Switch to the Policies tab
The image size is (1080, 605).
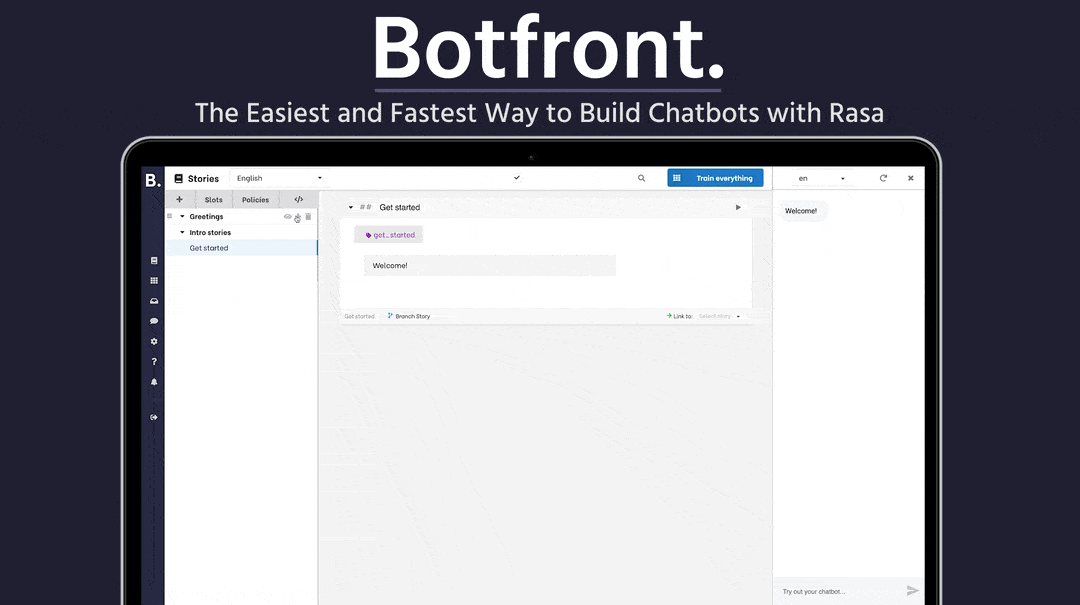(x=255, y=199)
